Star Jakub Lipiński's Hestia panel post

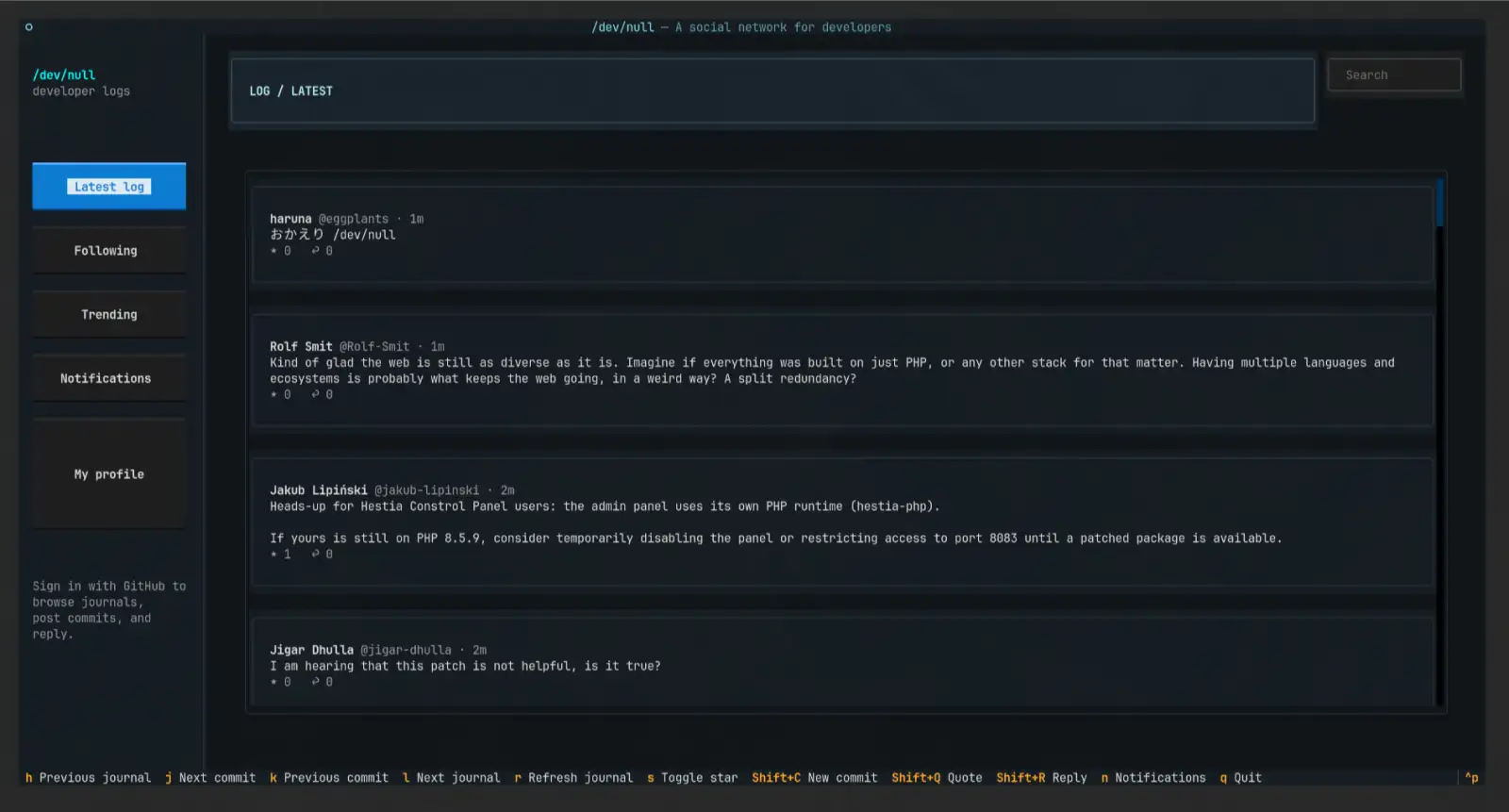coord(274,554)
